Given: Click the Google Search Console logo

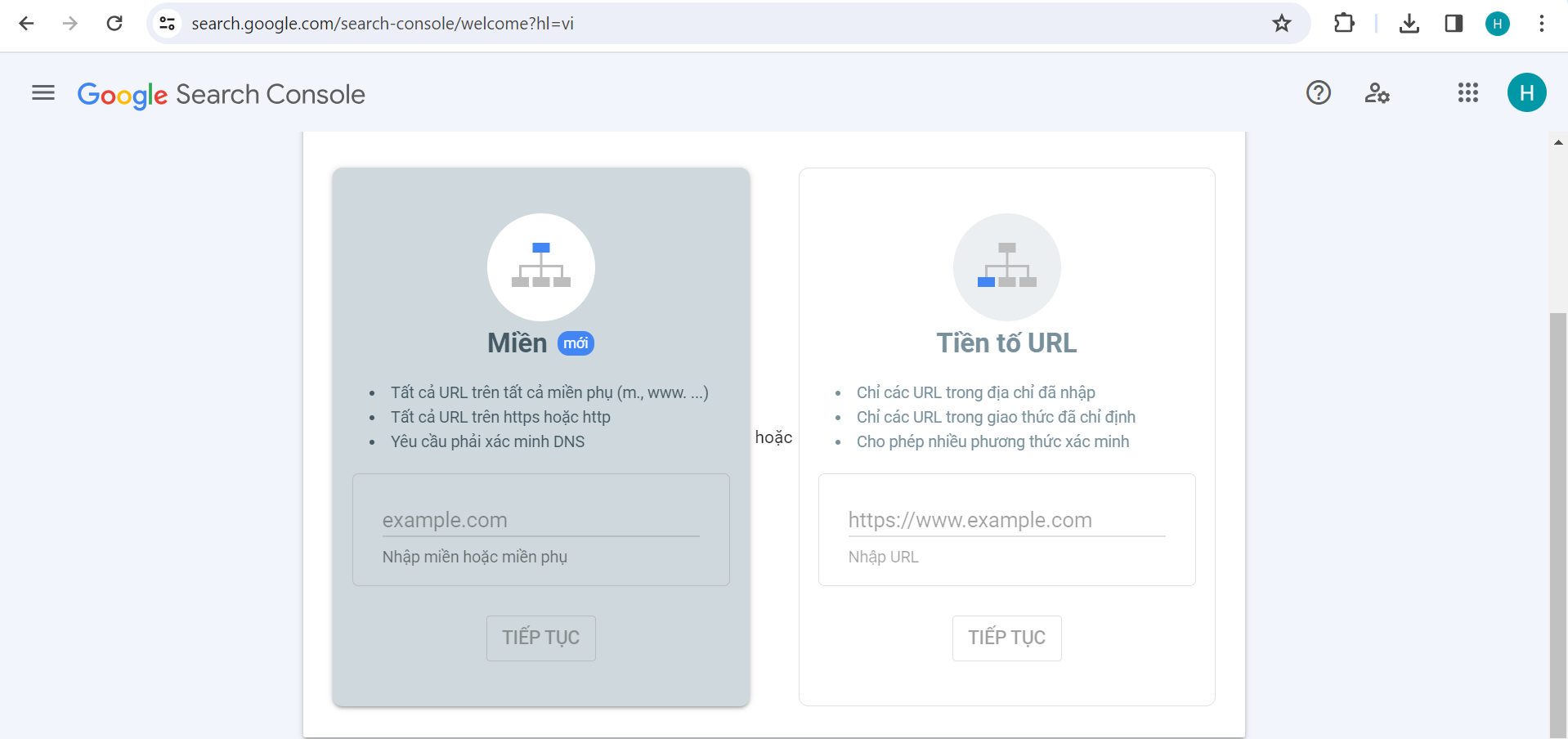Looking at the screenshot, I should (x=221, y=95).
